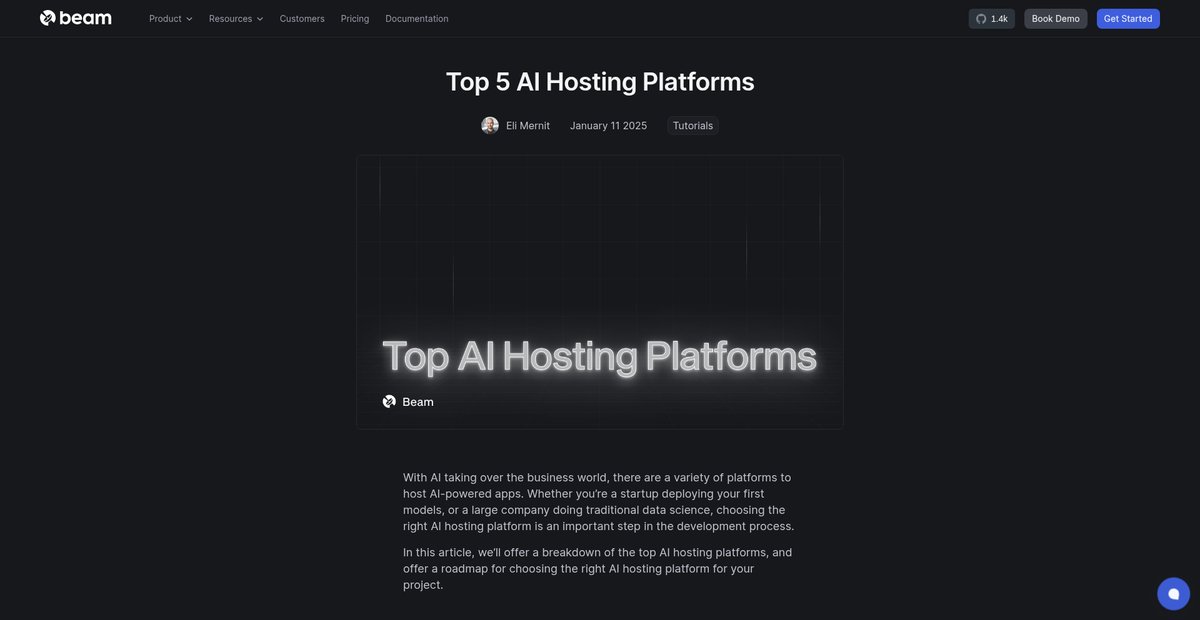Expand the Product dropdown menu

pos(171,18)
